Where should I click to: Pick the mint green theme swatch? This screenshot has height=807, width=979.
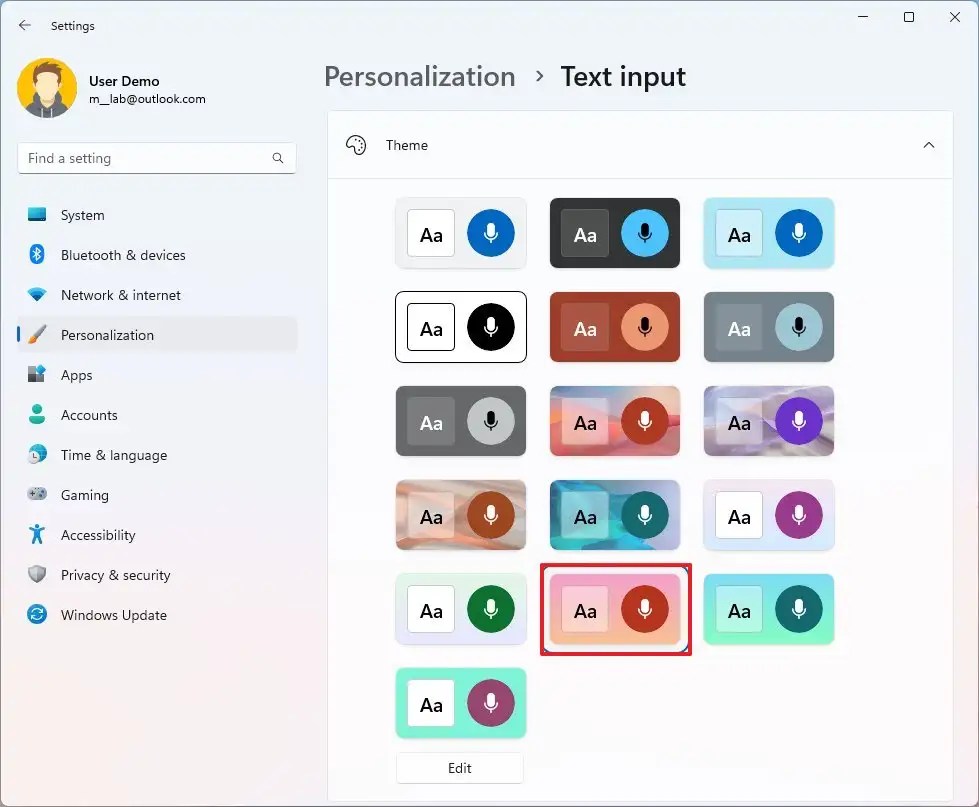460,704
